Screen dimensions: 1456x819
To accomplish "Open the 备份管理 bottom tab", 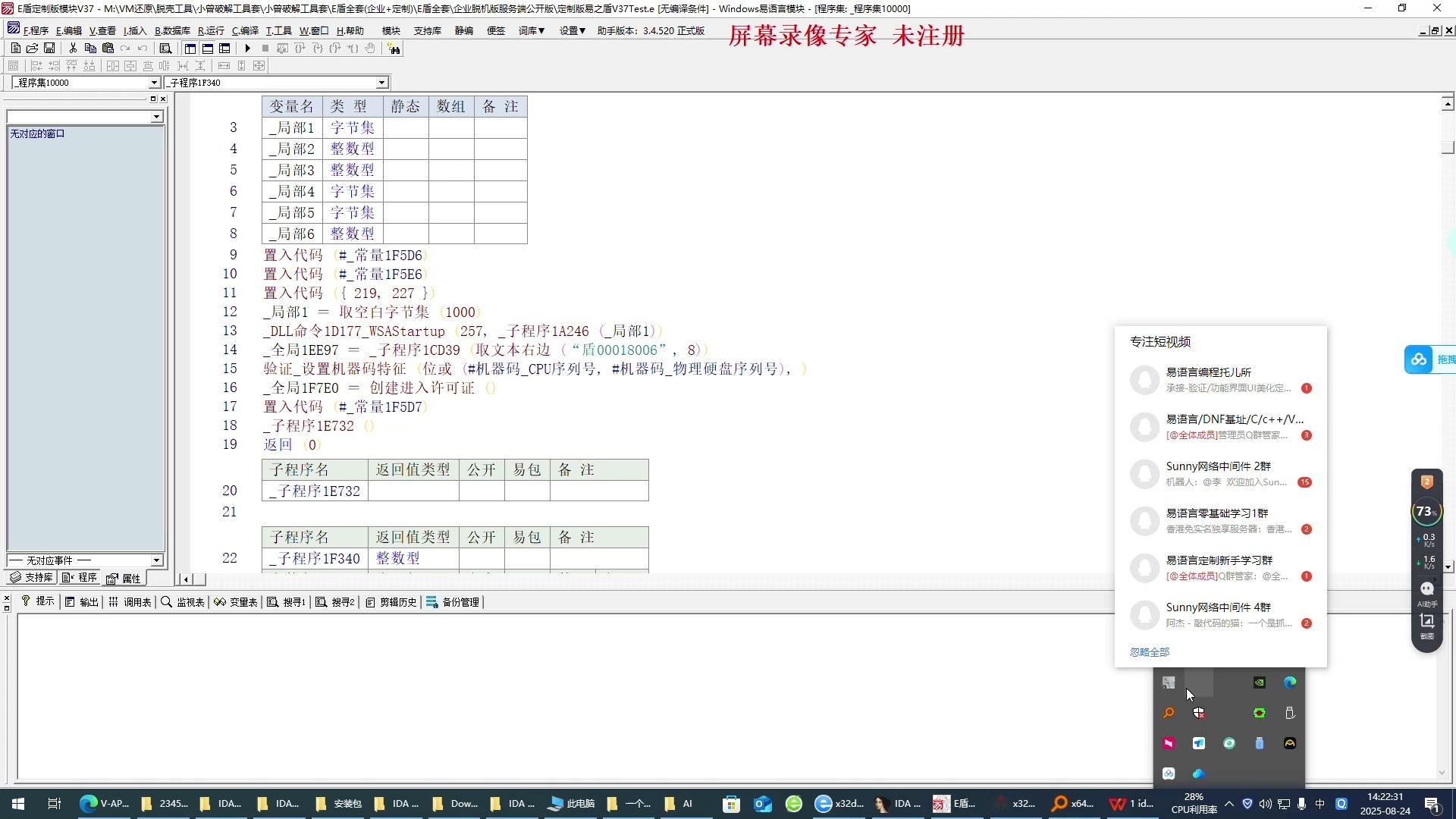I will [453, 601].
